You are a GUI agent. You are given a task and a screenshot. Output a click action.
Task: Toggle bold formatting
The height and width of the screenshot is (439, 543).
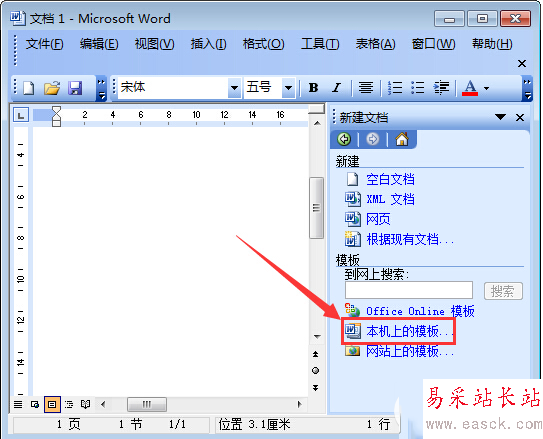313,88
